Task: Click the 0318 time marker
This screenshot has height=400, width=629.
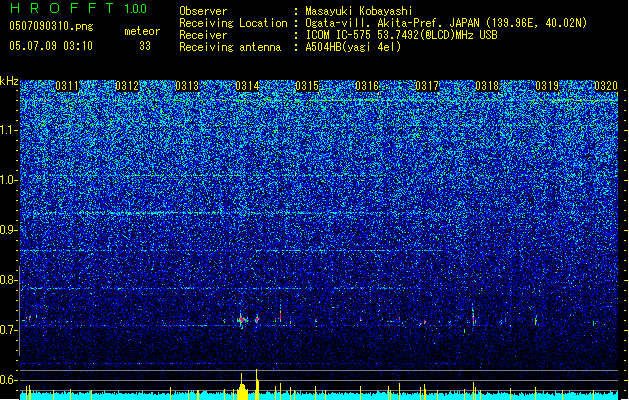Action: point(487,86)
